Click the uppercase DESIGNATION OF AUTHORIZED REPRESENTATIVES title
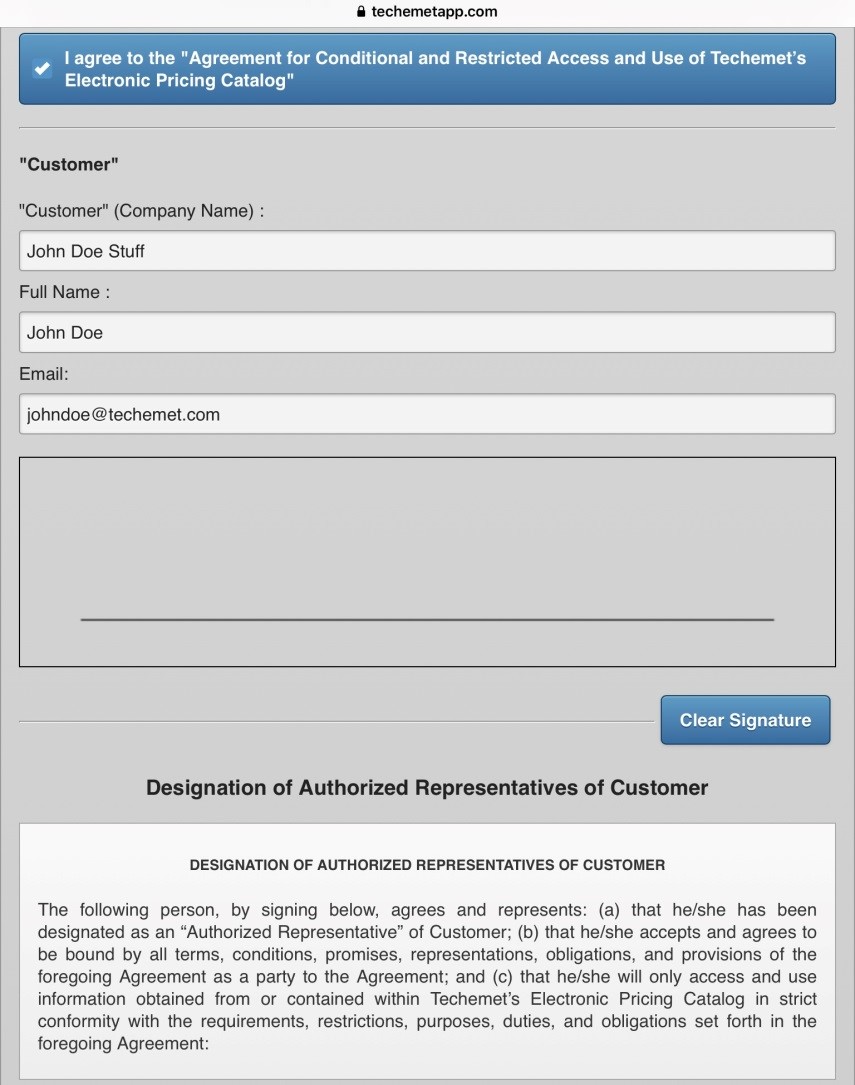The image size is (855, 1085). (427, 865)
